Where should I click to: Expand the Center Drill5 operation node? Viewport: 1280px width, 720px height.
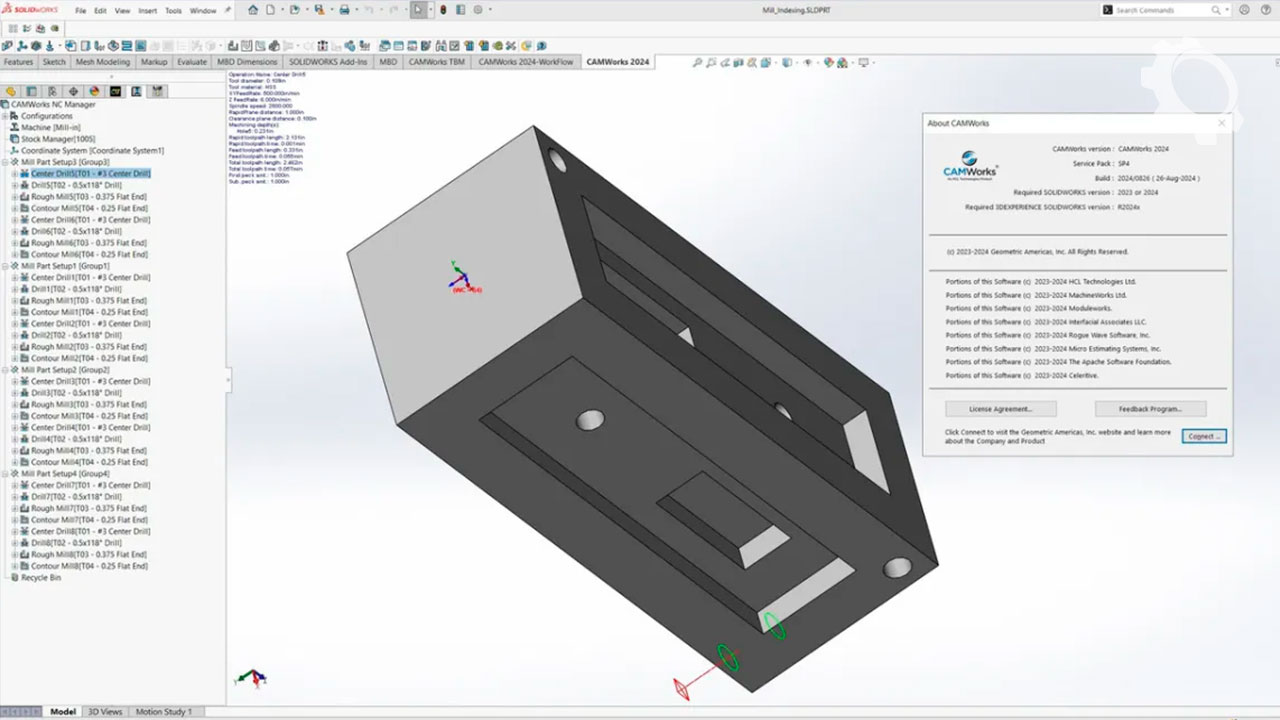pyautogui.click(x=15, y=174)
